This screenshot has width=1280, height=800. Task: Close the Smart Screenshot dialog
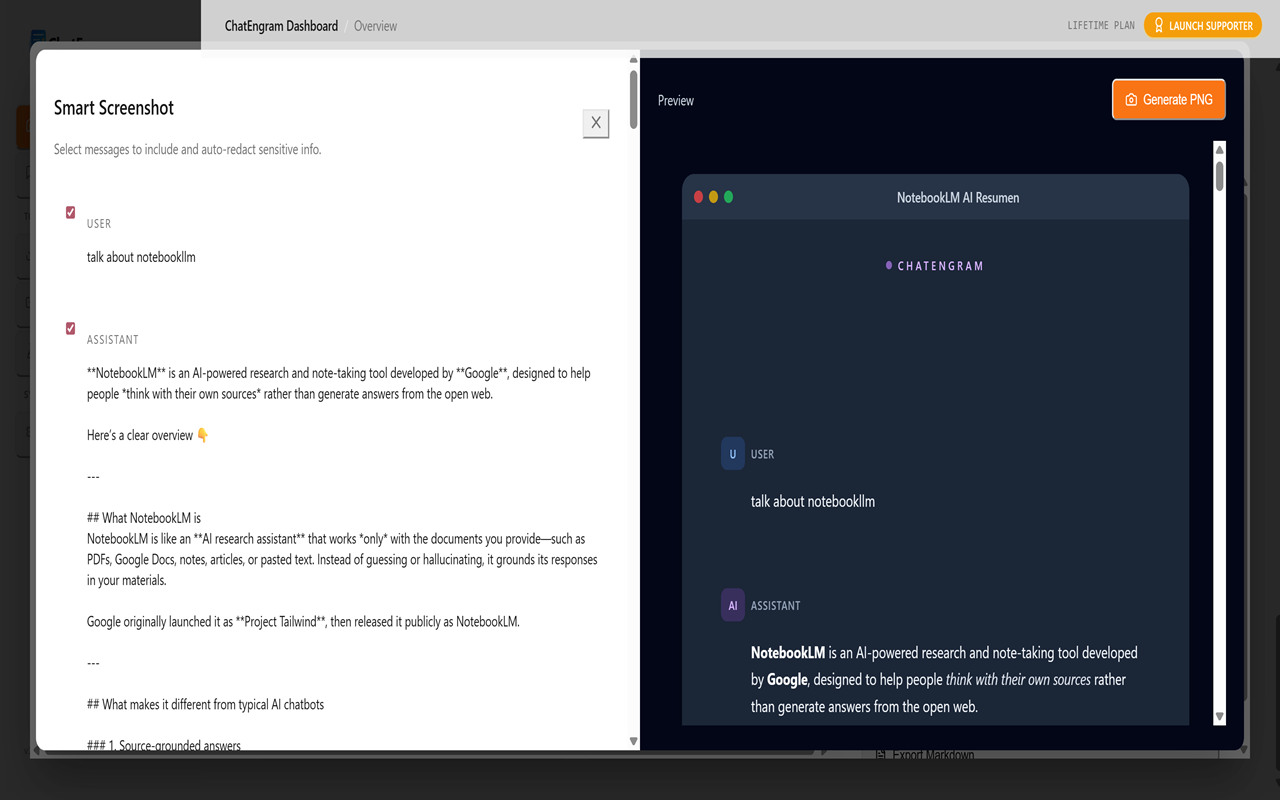click(595, 123)
